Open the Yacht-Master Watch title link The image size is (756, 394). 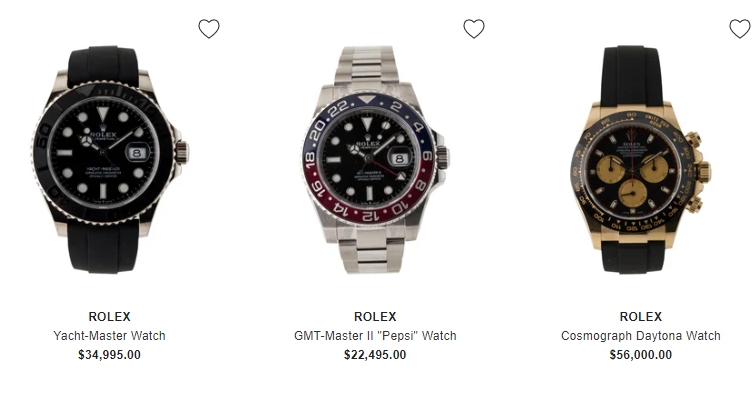coord(109,336)
